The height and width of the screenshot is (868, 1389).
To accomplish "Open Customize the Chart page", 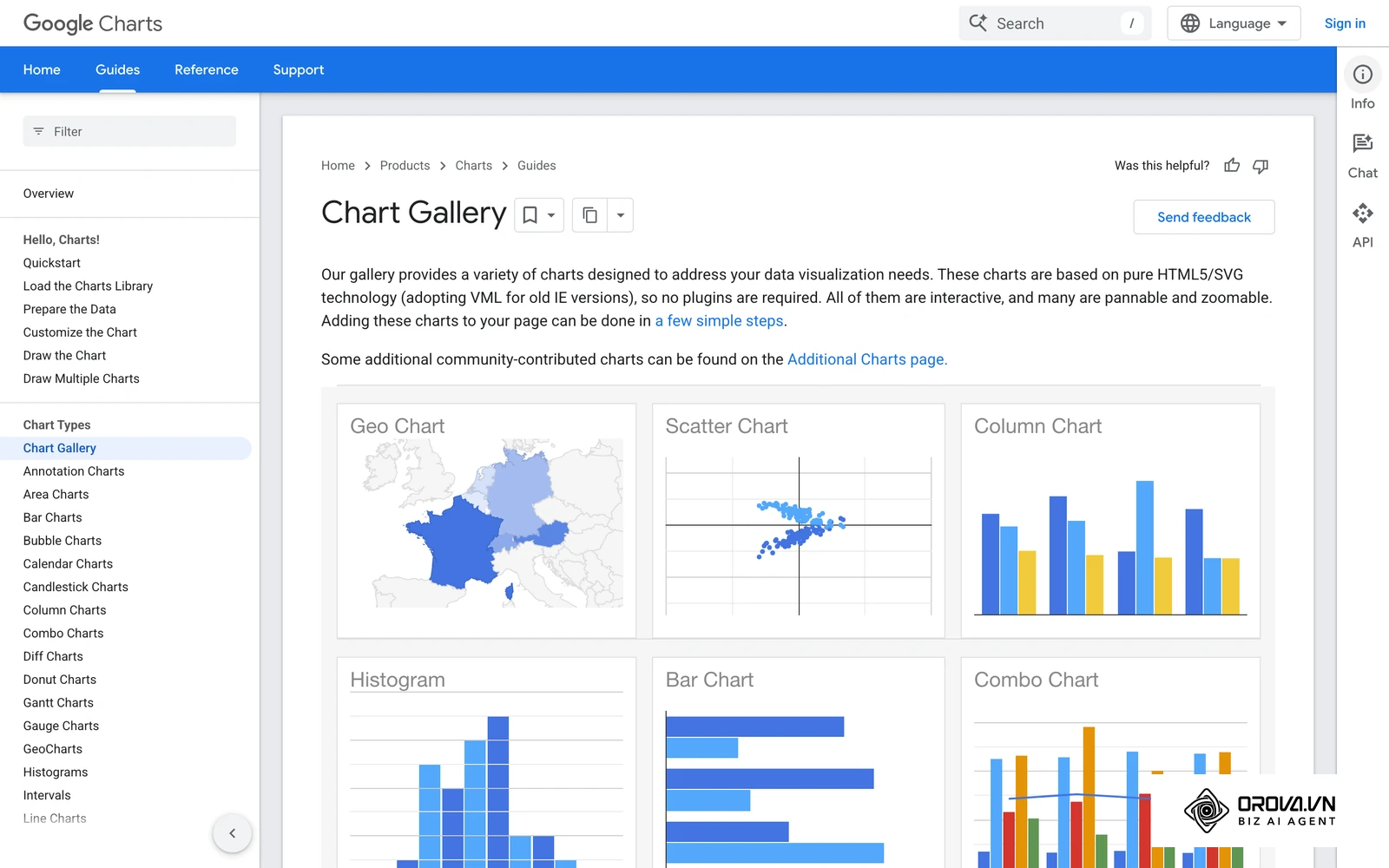I will coord(80,332).
